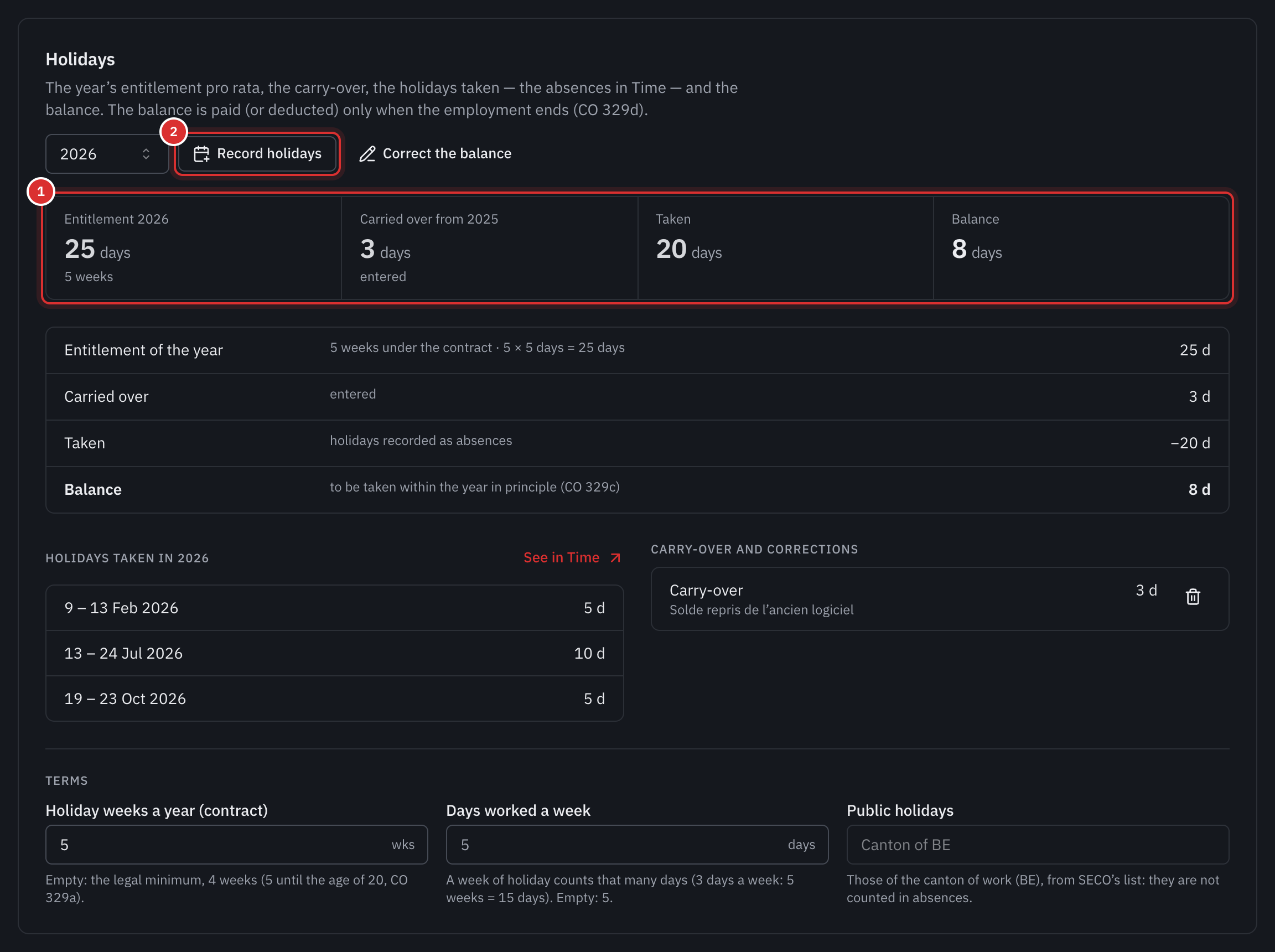The height and width of the screenshot is (952, 1275).
Task: Click the HOLIDAYS TAKEN IN 2026 heading
Action: tap(127, 558)
